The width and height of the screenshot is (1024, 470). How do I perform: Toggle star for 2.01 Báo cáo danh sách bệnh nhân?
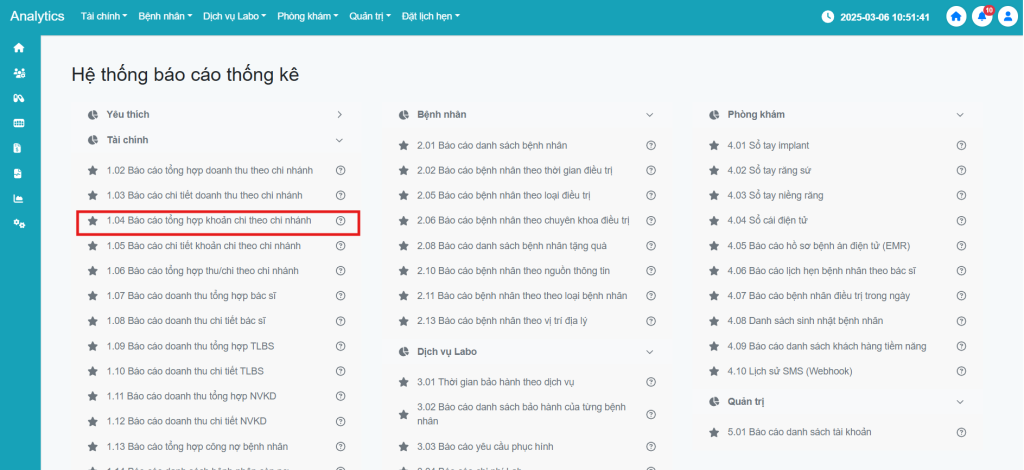pyautogui.click(x=404, y=145)
